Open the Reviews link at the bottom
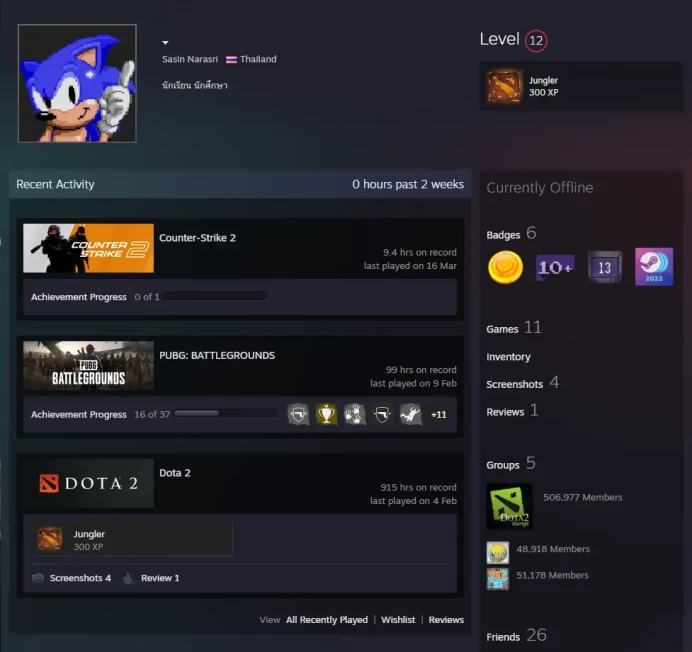 coord(446,620)
